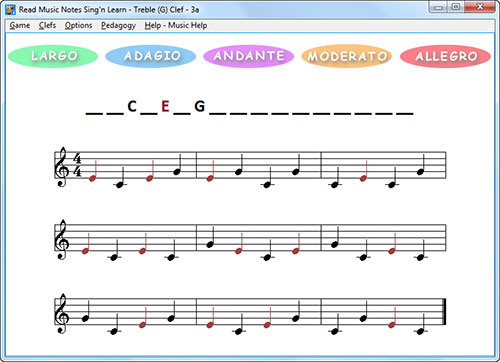
Task: Open the Game menu
Action: point(20,25)
